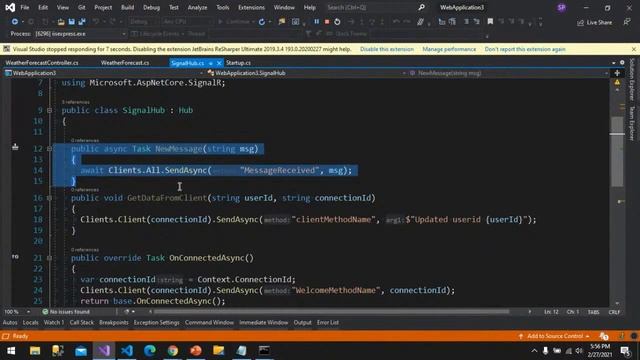
Task: Open the NewMessage(string msg) member dropdown
Action: coord(509,73)
